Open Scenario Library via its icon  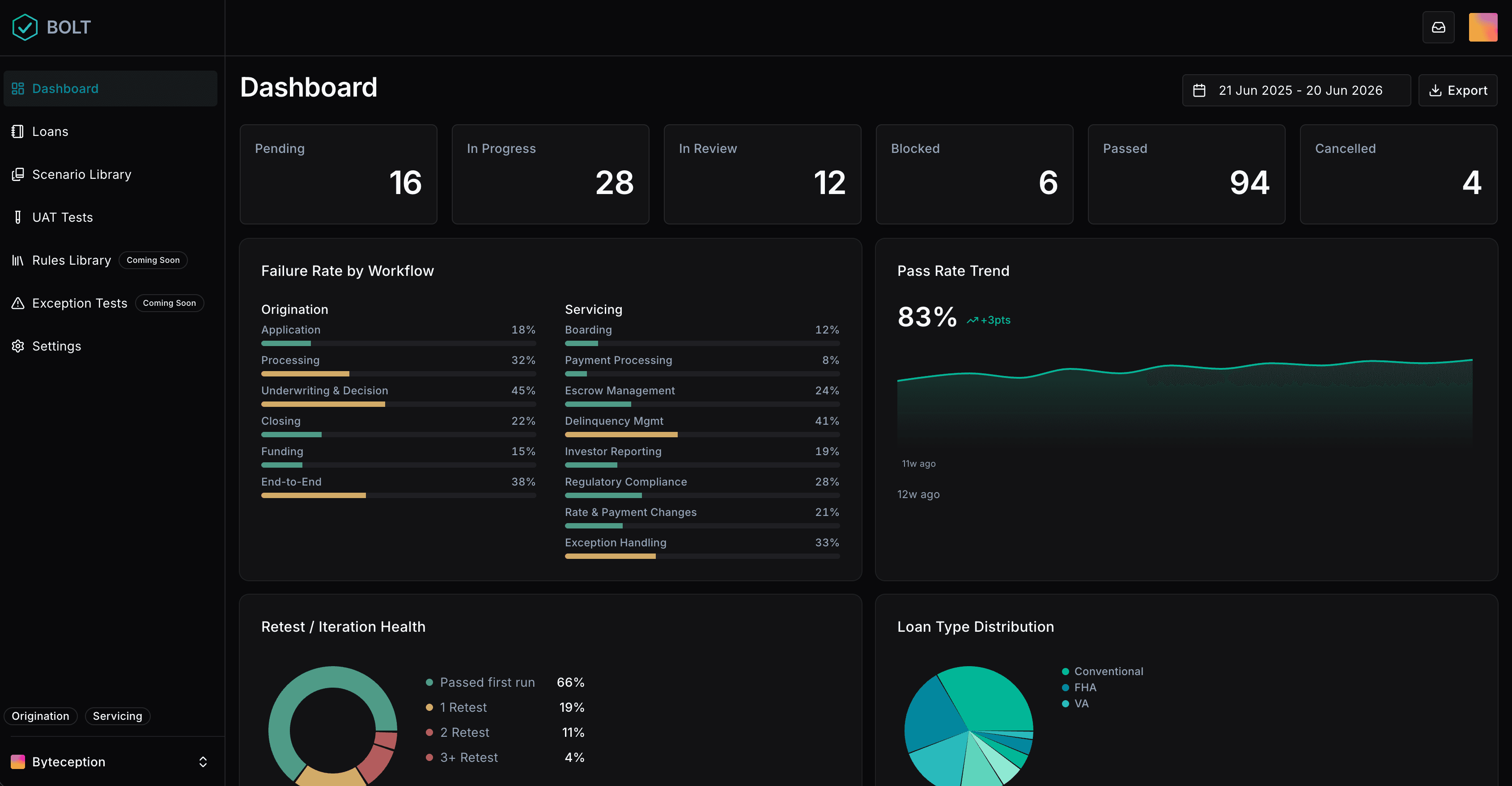[17, 174]
